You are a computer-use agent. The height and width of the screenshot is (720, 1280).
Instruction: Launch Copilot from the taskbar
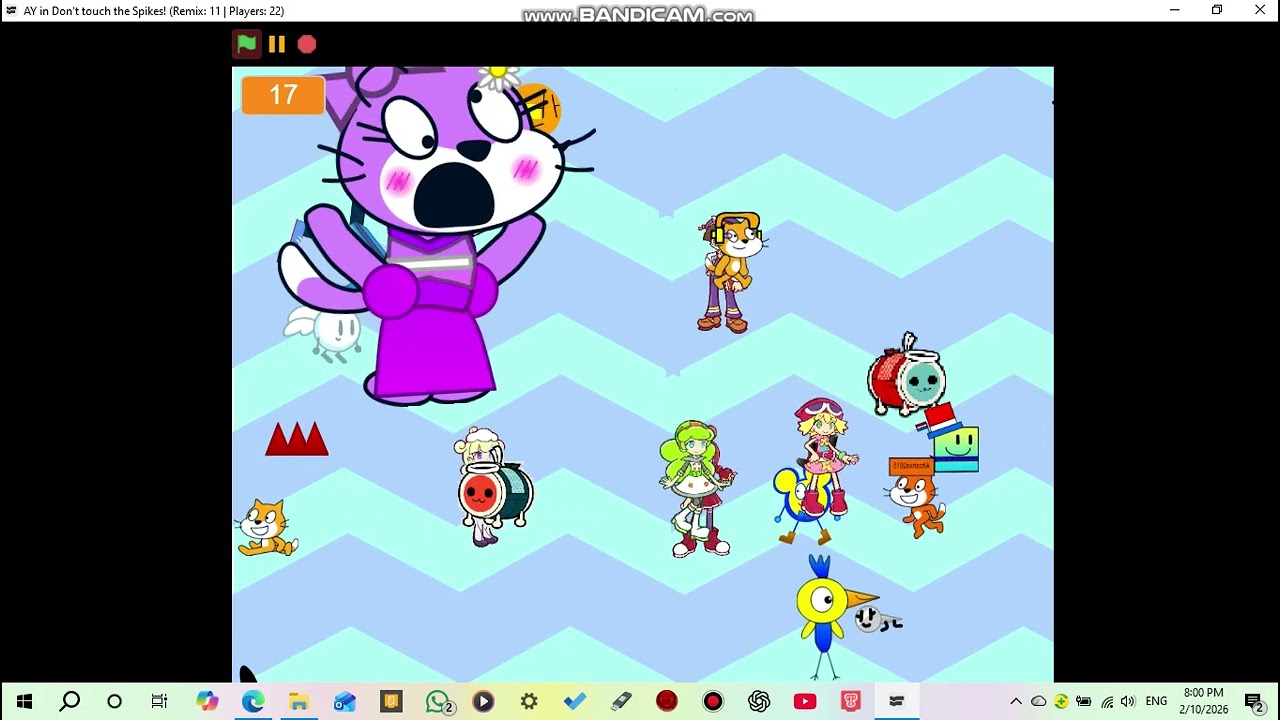click(207, 701)
